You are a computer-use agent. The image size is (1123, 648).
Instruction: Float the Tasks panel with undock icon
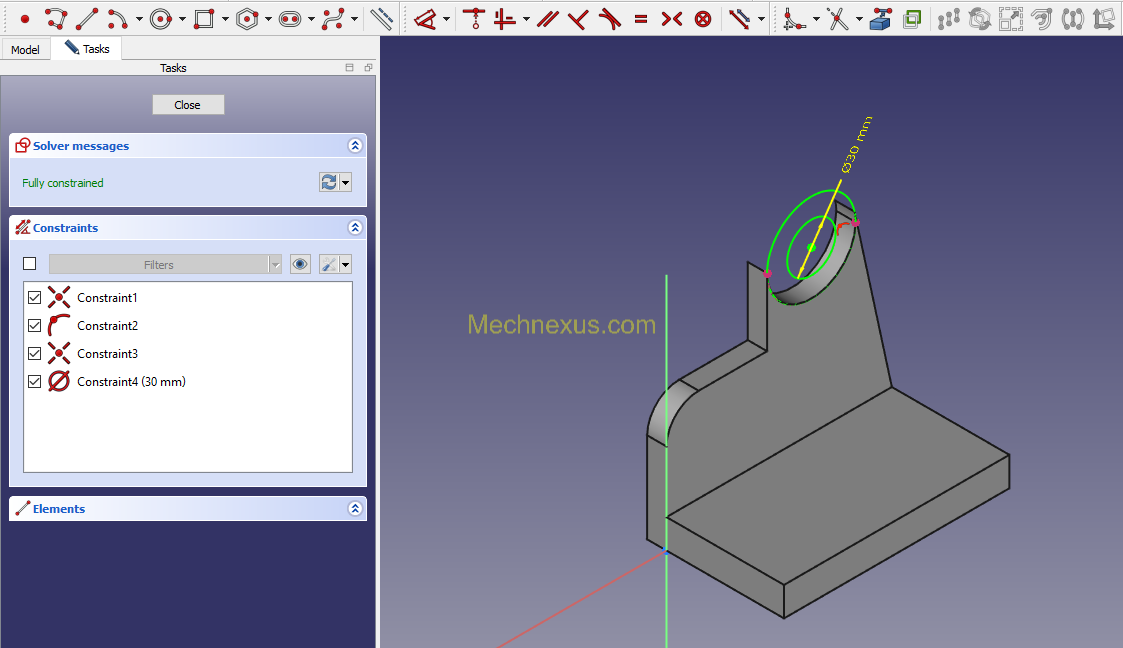368,67
